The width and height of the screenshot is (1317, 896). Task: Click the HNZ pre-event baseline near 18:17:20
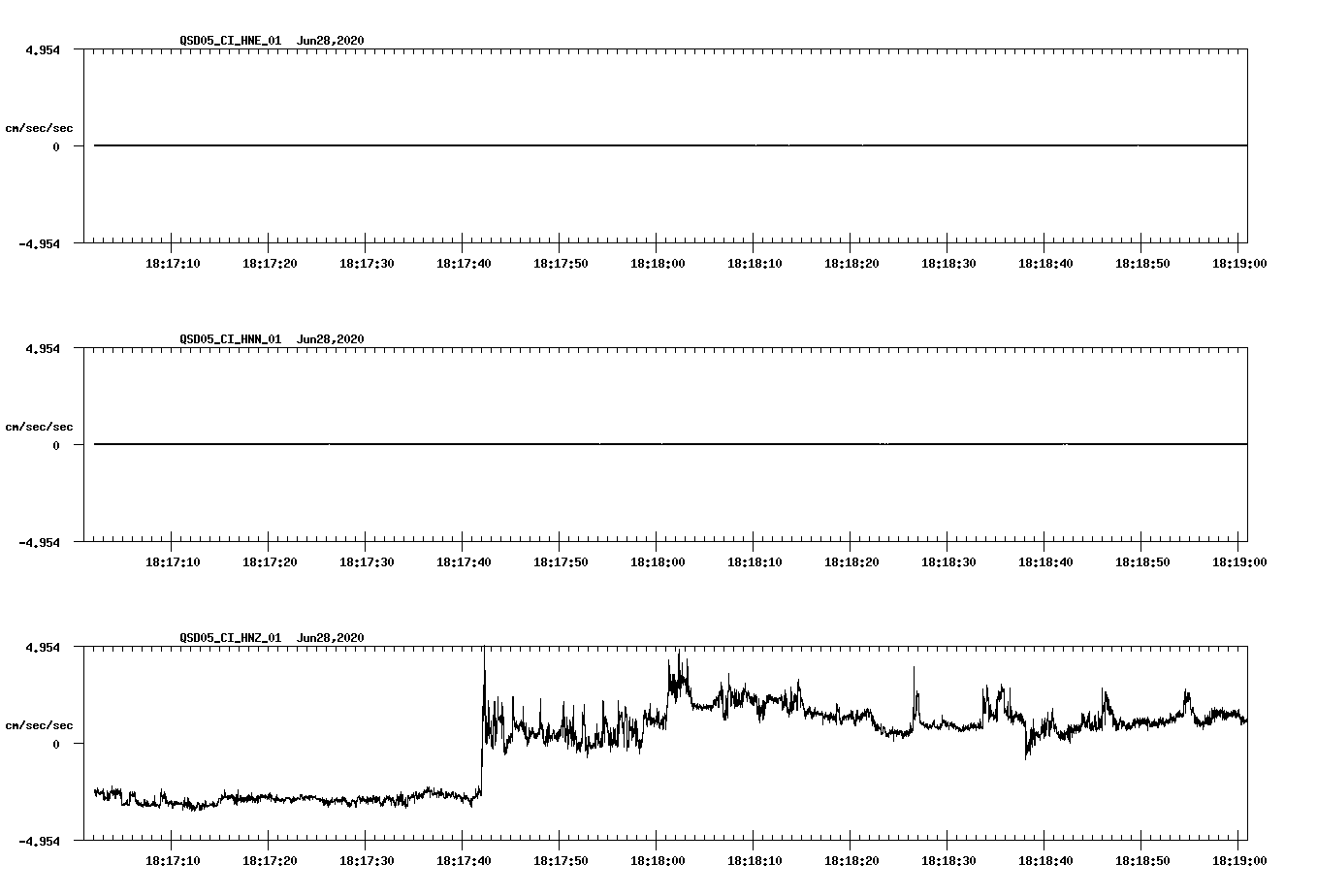[270, 798]
